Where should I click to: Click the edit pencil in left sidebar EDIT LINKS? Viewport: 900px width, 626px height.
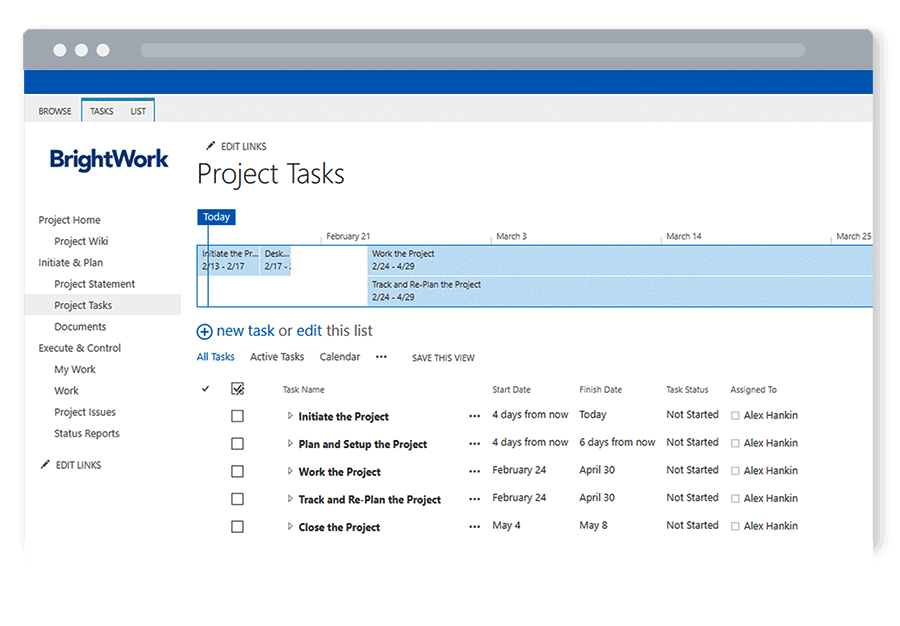43,463
